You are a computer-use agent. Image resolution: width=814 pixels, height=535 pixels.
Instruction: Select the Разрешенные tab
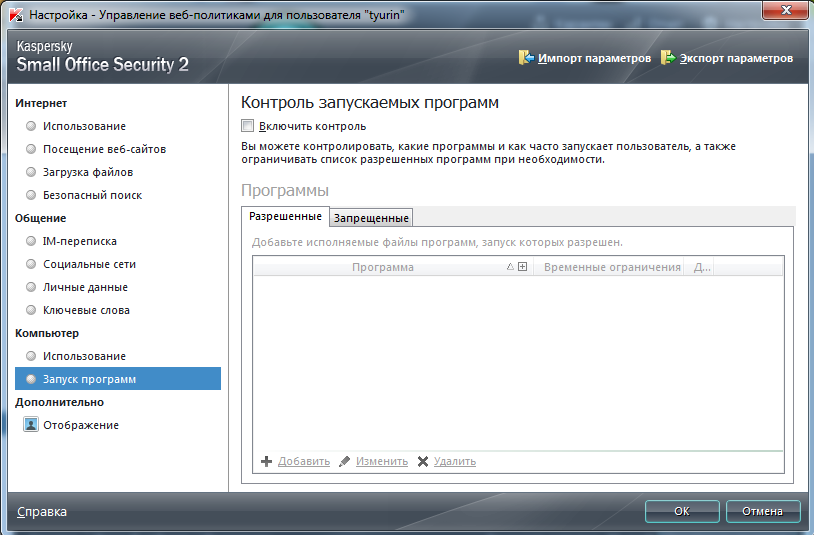click(285, 216)
